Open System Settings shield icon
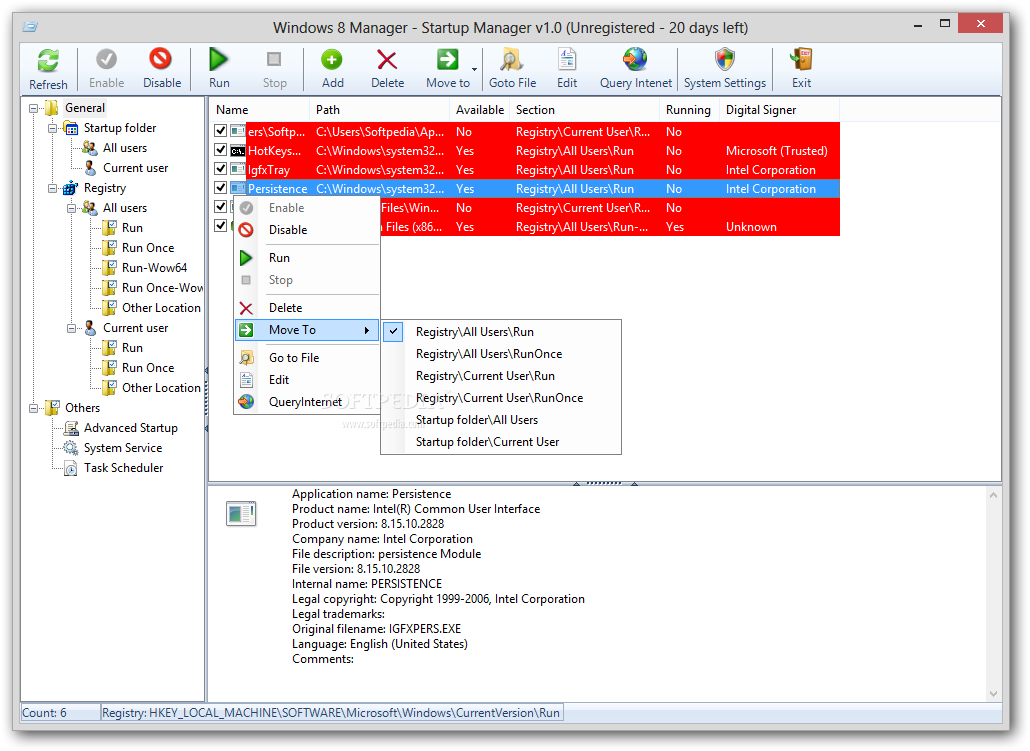The image size is (1030, 751). click(725, 59)
